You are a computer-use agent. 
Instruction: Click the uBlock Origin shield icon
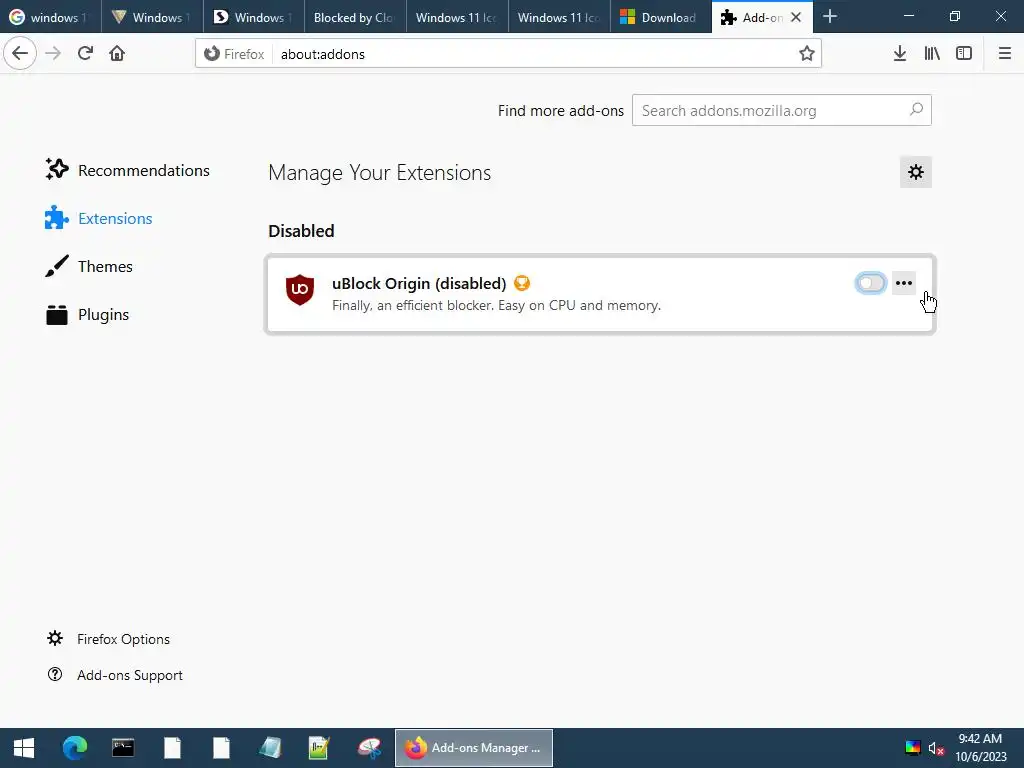(300, 290)
